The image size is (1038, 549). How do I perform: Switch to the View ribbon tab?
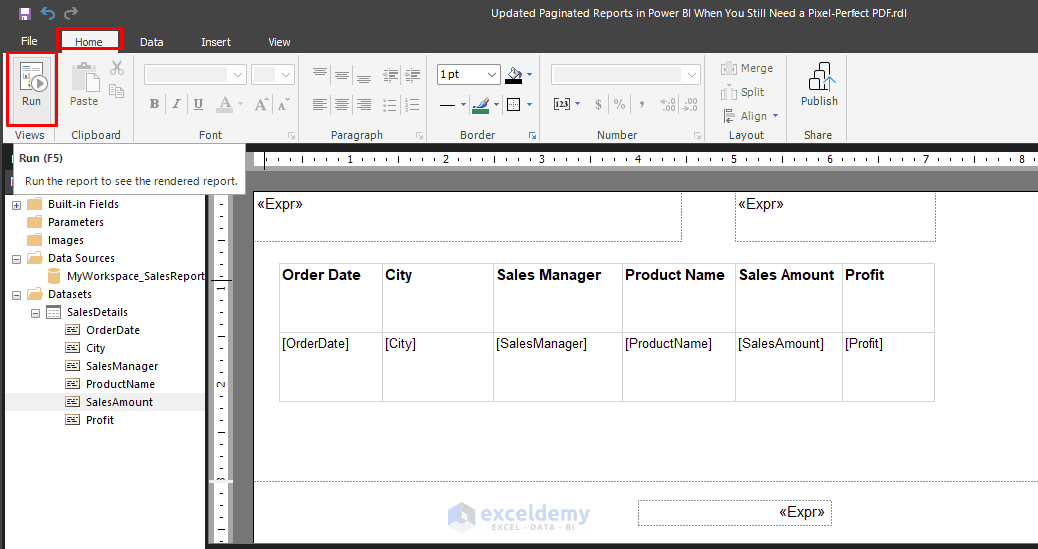point(279,42)
